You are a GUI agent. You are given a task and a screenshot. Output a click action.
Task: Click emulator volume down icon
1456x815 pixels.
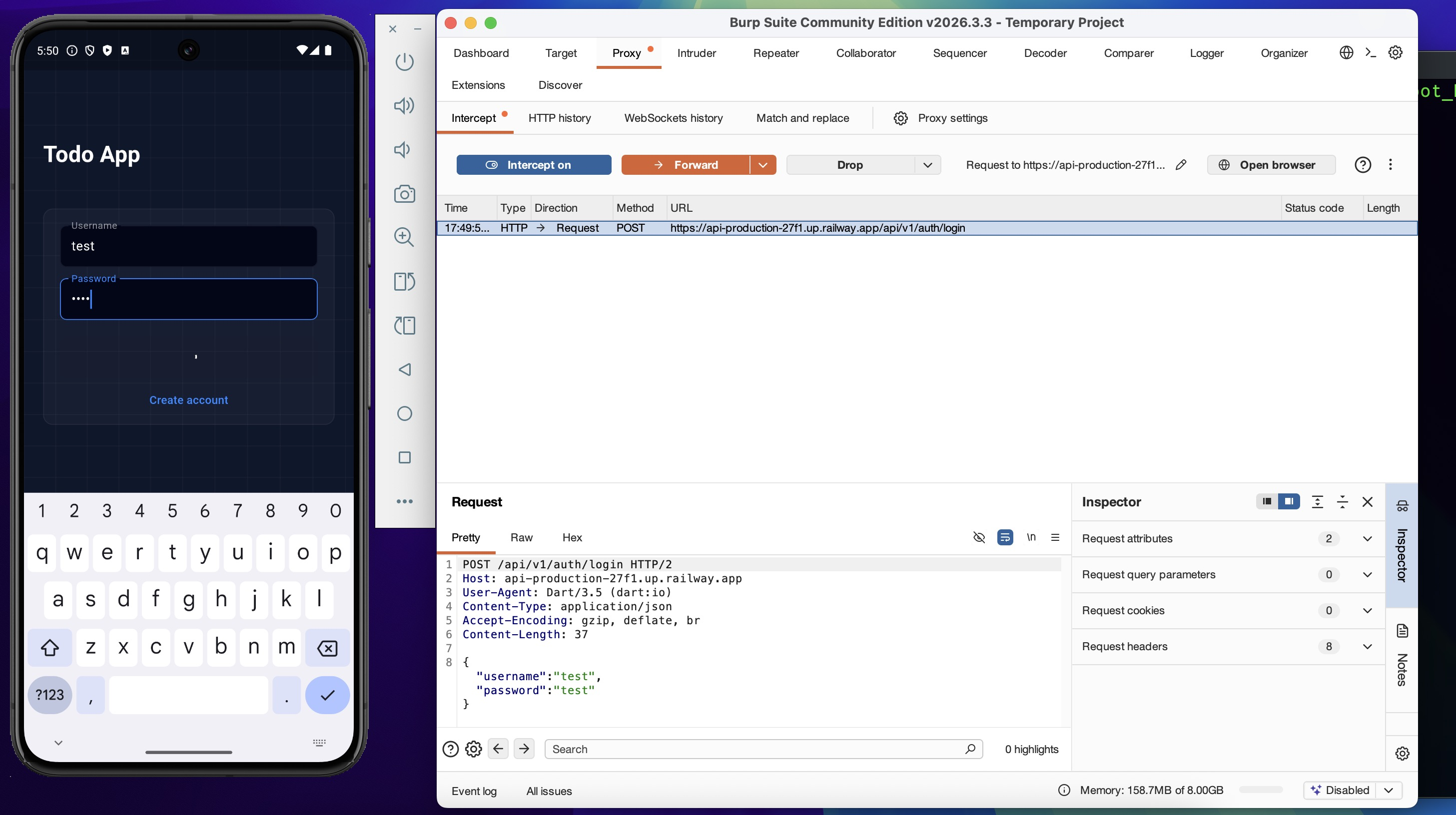pos(402,150)
